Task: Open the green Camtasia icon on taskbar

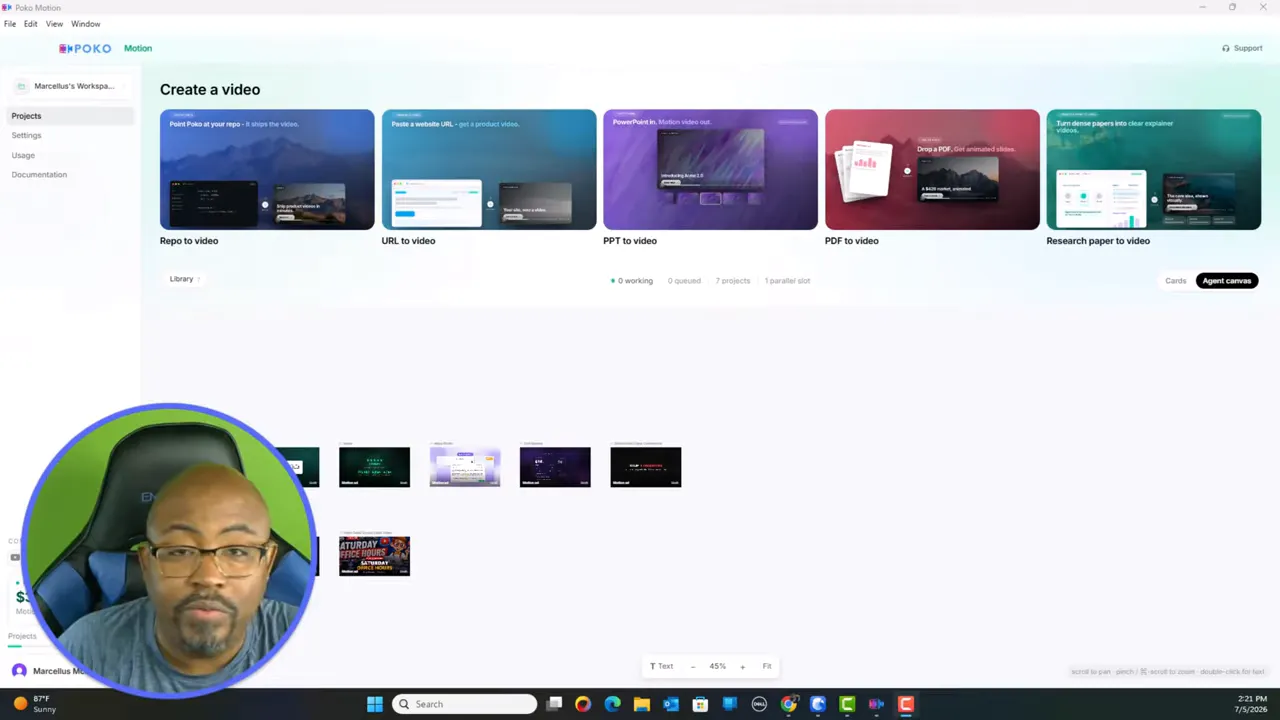Action: tap(847, 704)
